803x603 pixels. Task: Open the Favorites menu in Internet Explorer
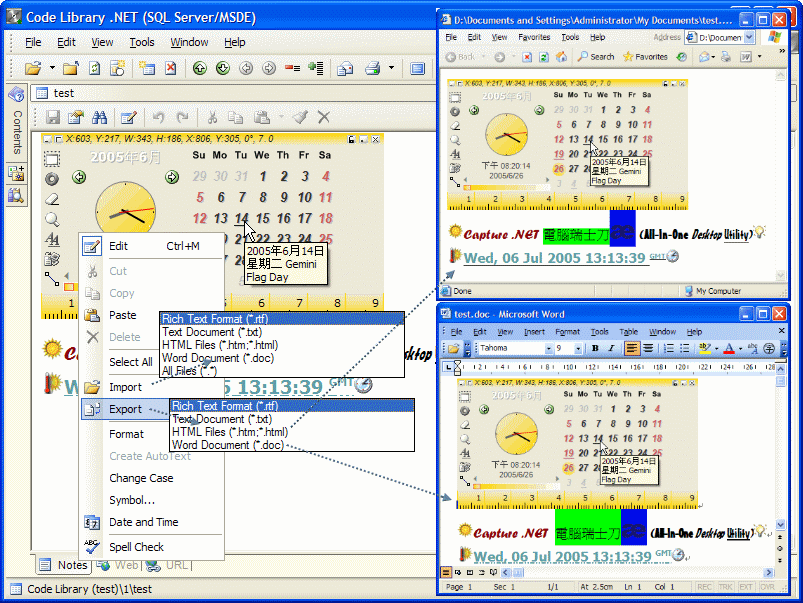coord(534,37)
